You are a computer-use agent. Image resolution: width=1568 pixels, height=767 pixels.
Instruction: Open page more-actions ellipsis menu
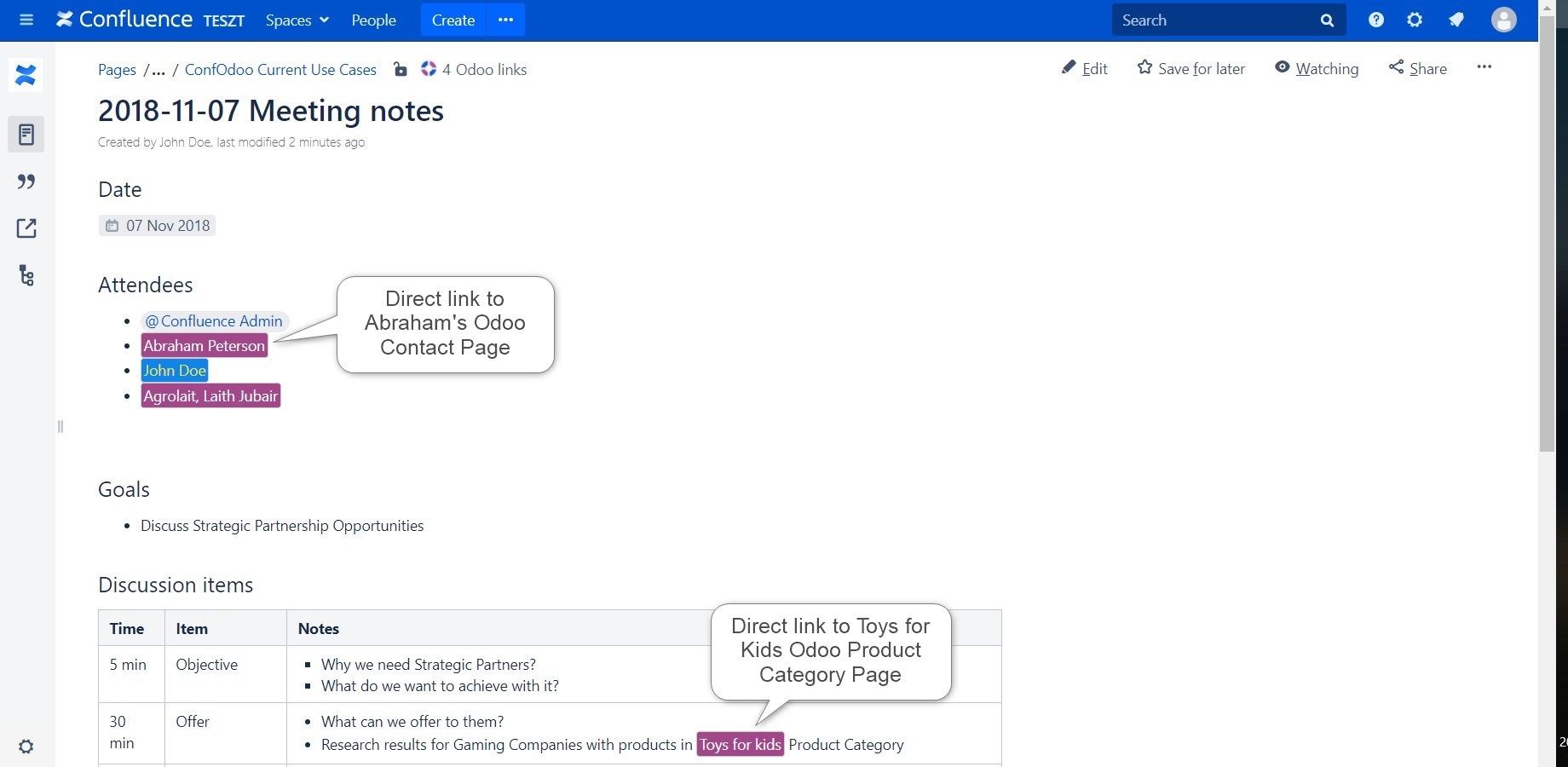(x=1484, y=67)
